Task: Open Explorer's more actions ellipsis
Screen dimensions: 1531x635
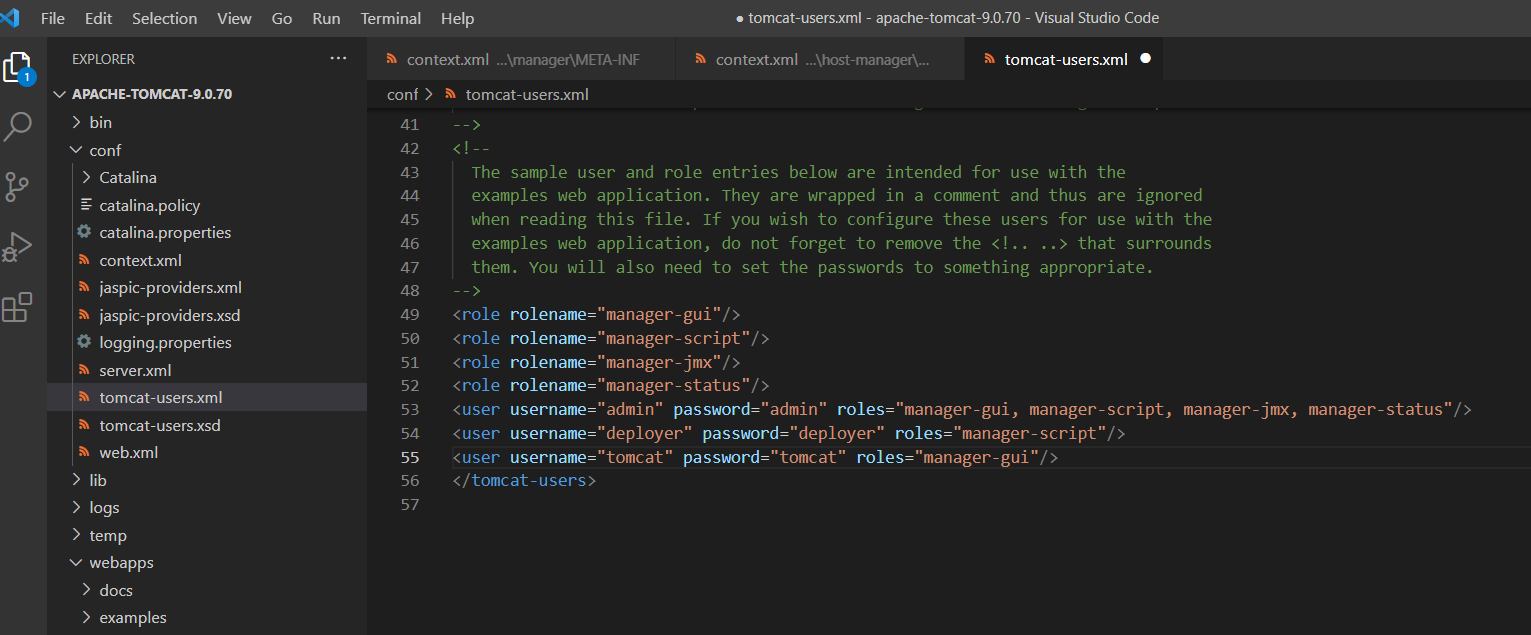Action: point(338,59)
